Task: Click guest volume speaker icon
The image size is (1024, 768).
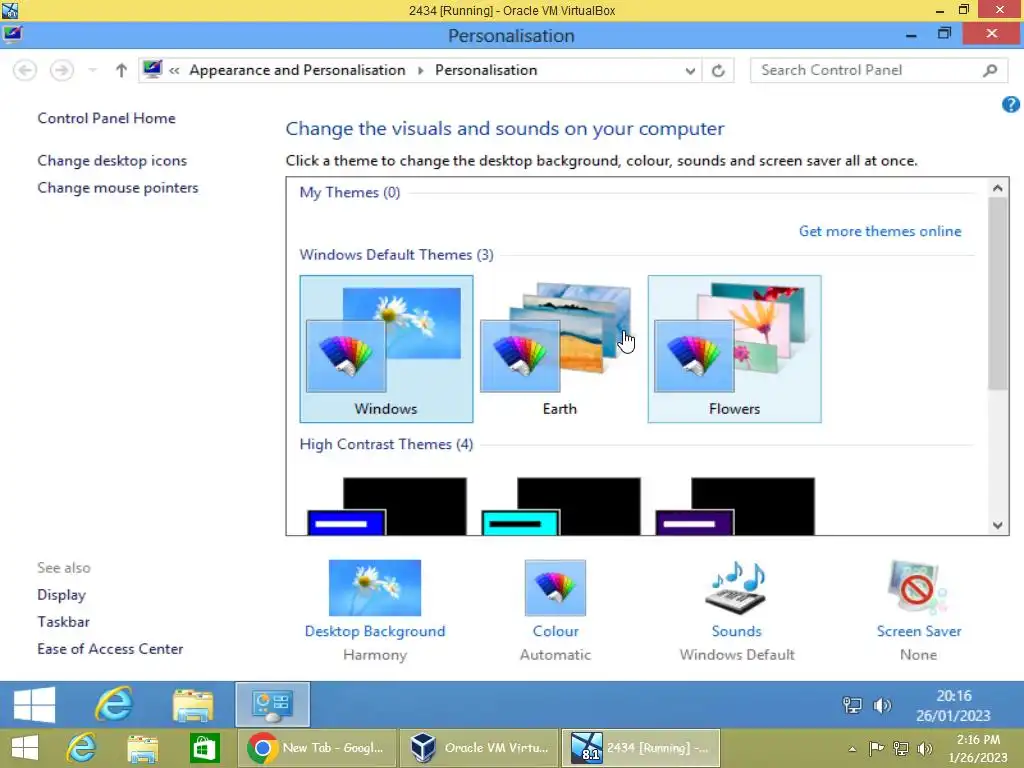Action: click(882, 705)
